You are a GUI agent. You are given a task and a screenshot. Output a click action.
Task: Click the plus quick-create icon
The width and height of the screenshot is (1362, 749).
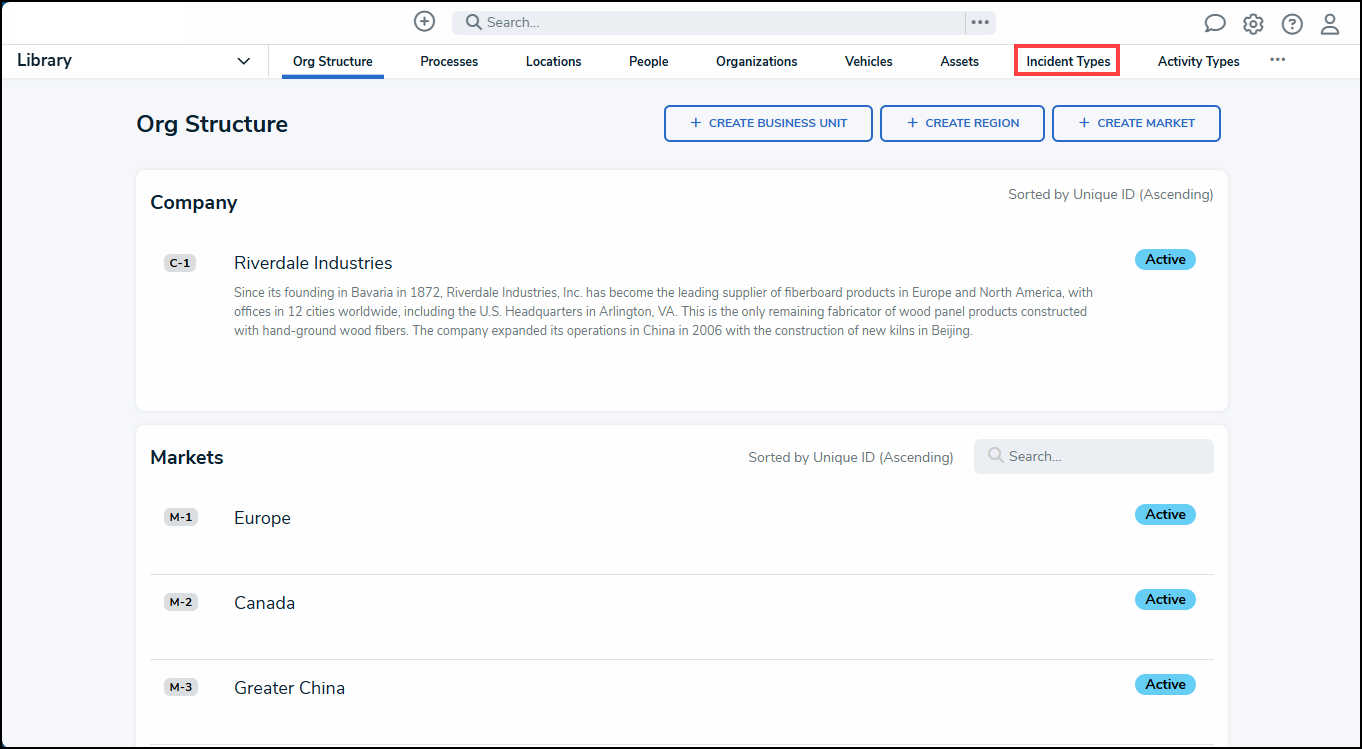[424, 22]
